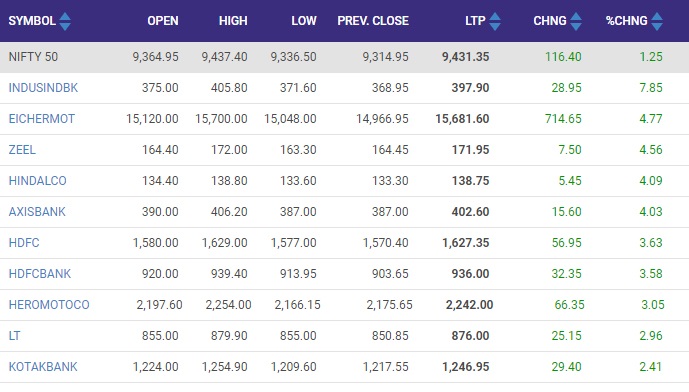Viewport: 689px width, 392px height.
Task: Open the HDFCBANK stock link
Action: click(x=40, y=274)
